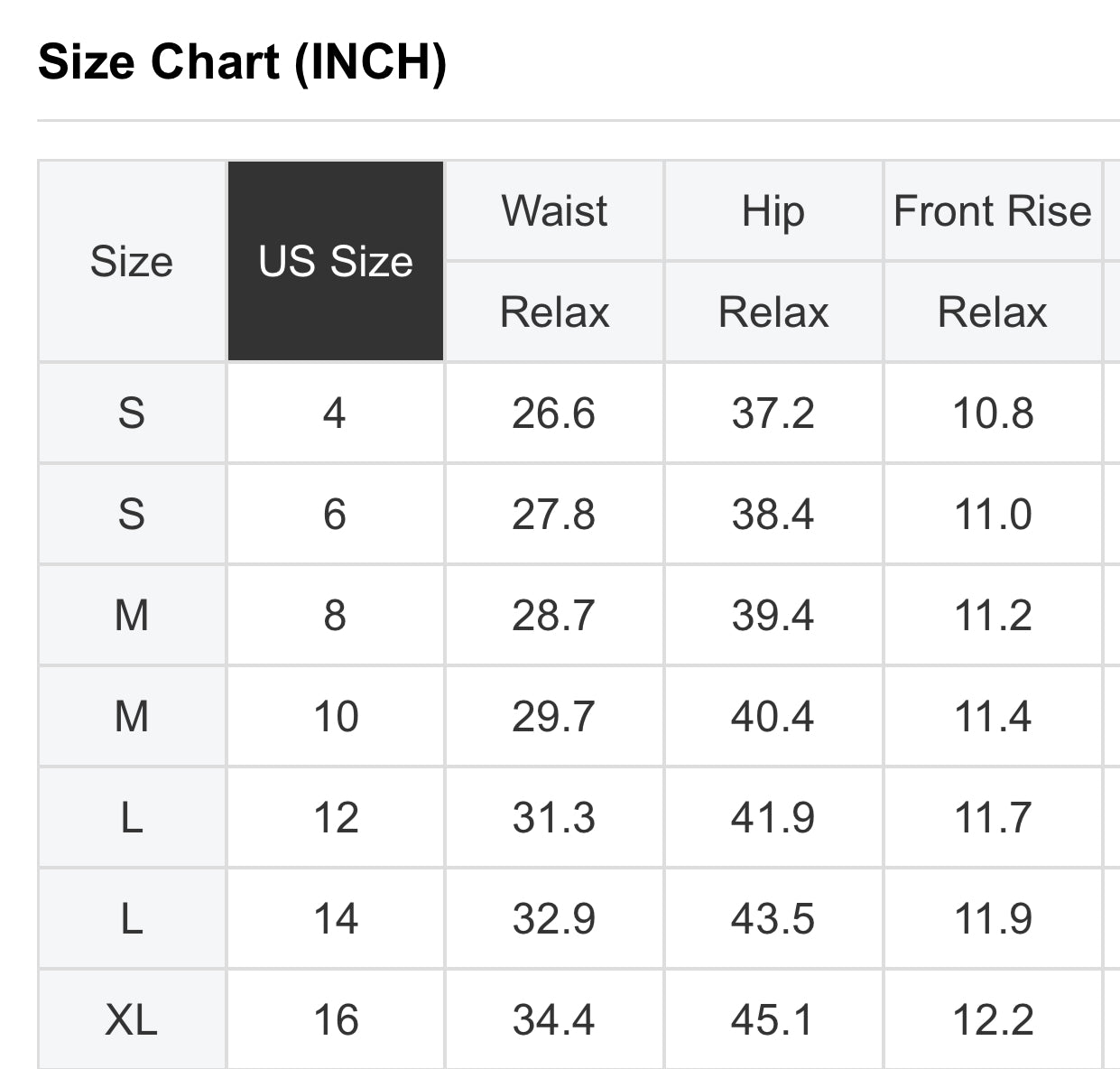Viewport: 1120px width, 1069px height.
Task: Select hip measurement 38.4
Action: pos(773,515)
